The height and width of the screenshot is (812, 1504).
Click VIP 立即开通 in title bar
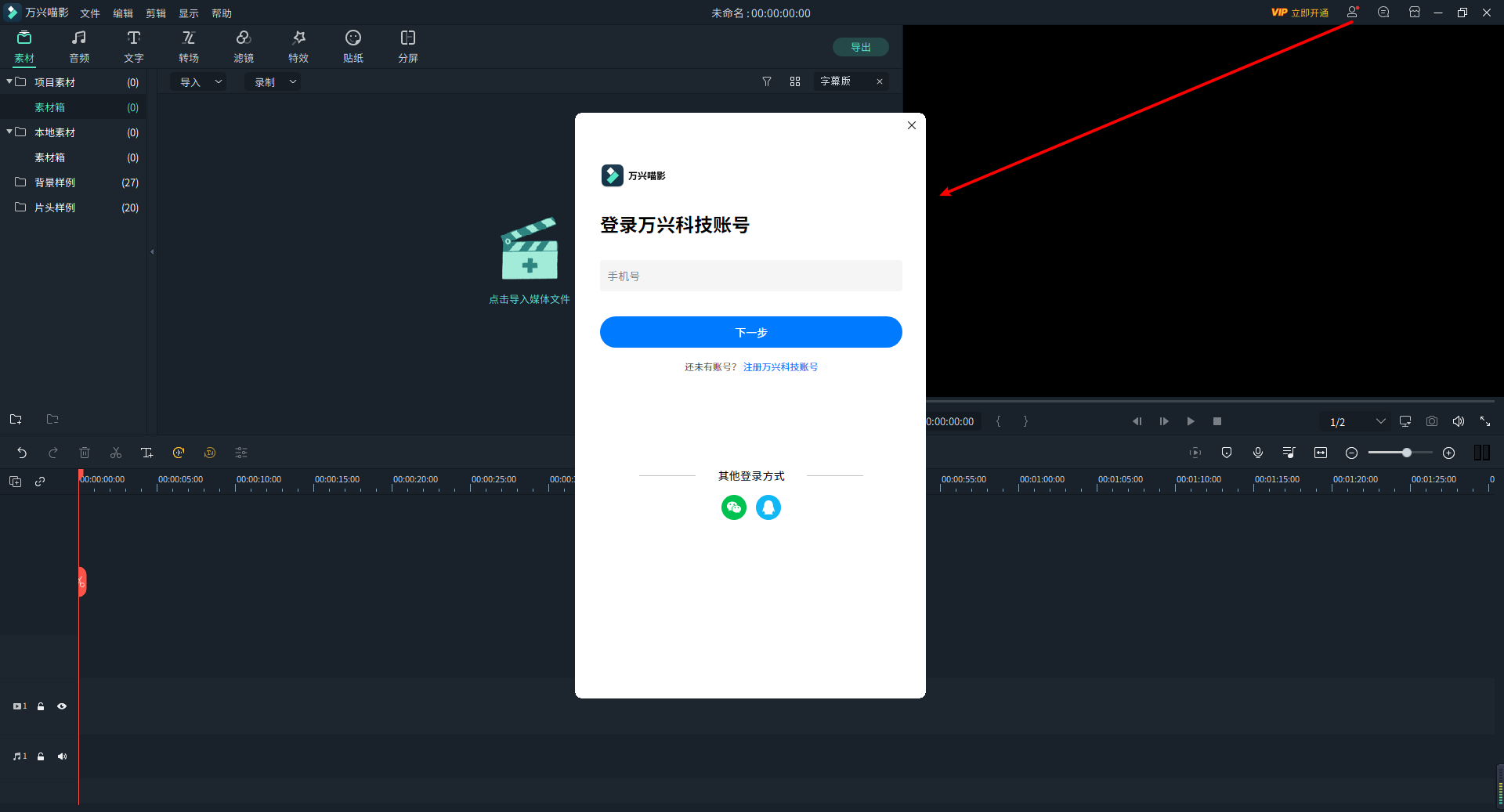click(x=1300, y=13)
